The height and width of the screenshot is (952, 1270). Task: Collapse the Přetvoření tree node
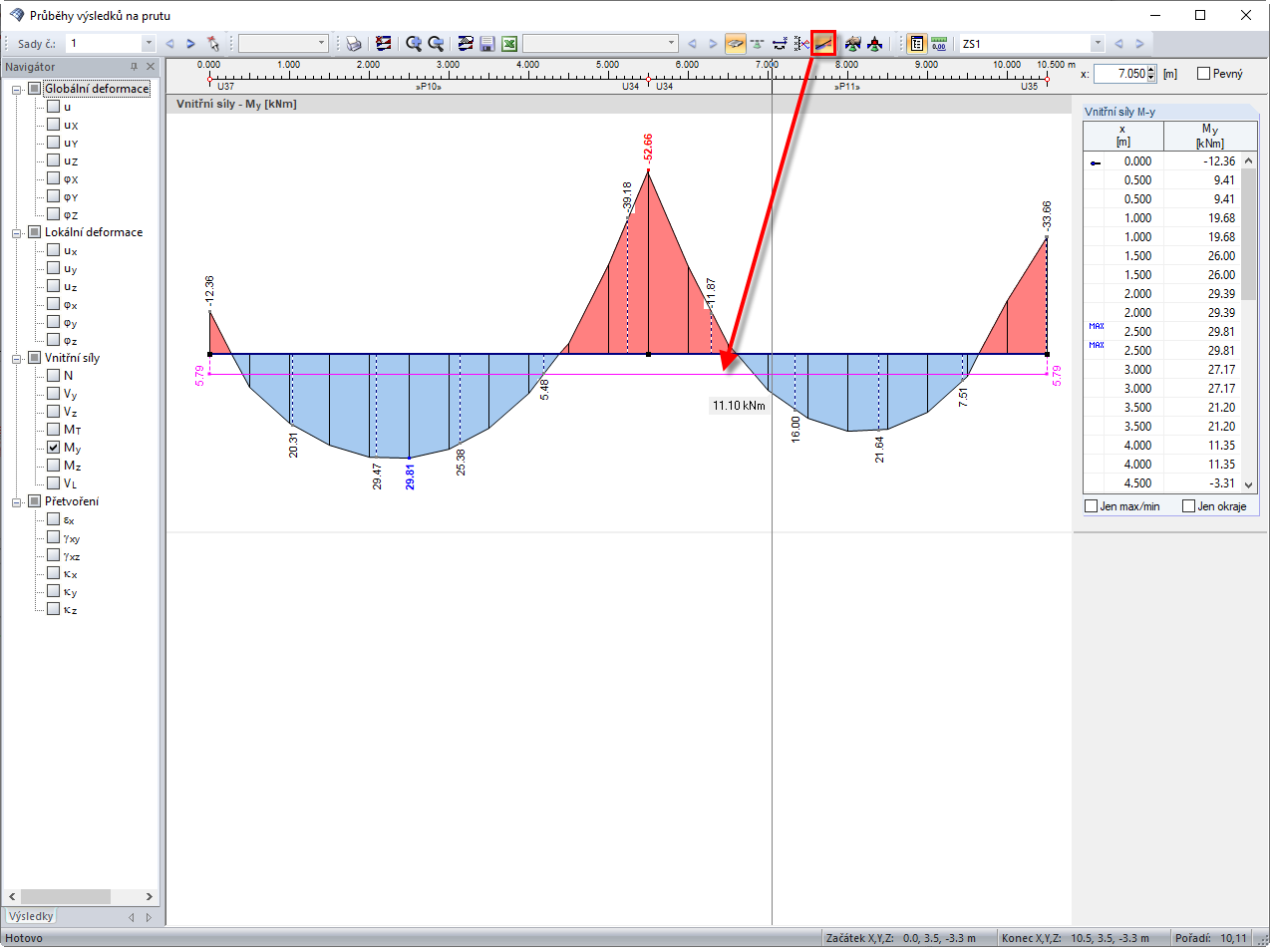[x=17, y=501]
